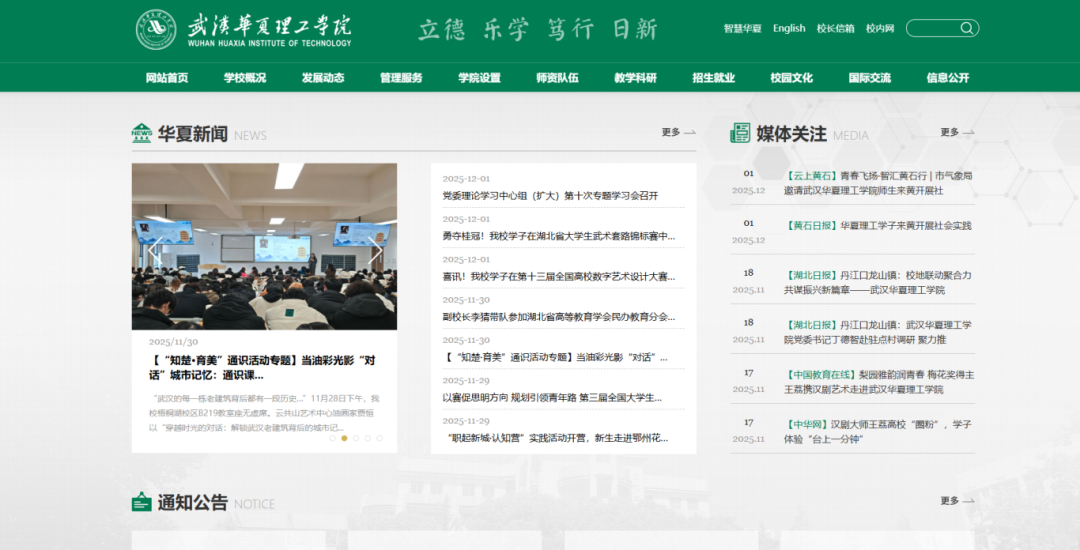This screenshot has width=1080, height=550.
Task: Open news list item 【"知楚·育美"通识活动专题】
Action: (555, 357)
